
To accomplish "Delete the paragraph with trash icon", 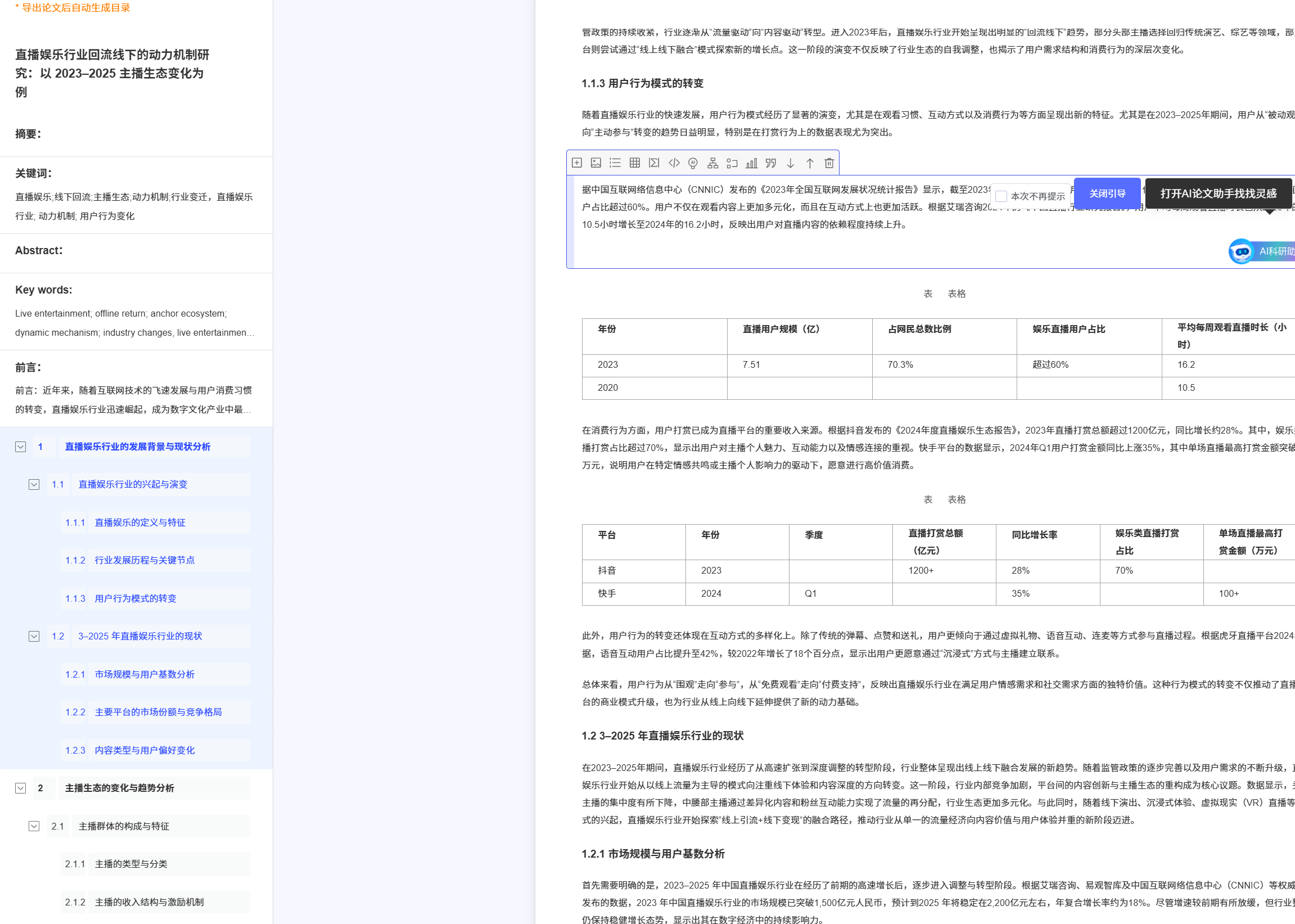I will tap(829, 163).
